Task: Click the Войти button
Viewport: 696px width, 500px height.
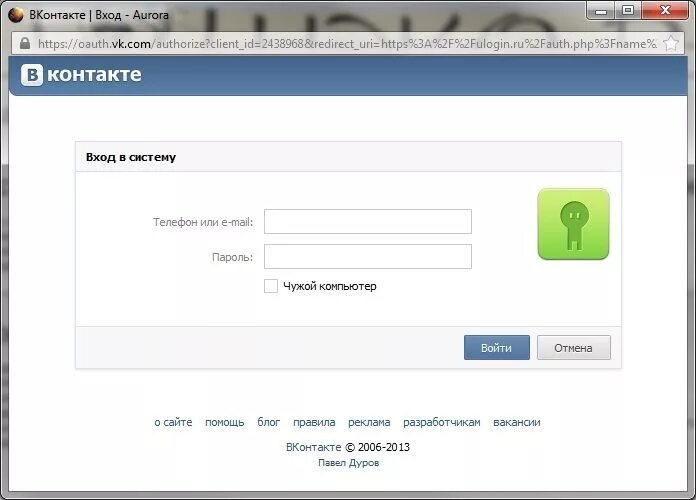Action: tap(497, 348)
